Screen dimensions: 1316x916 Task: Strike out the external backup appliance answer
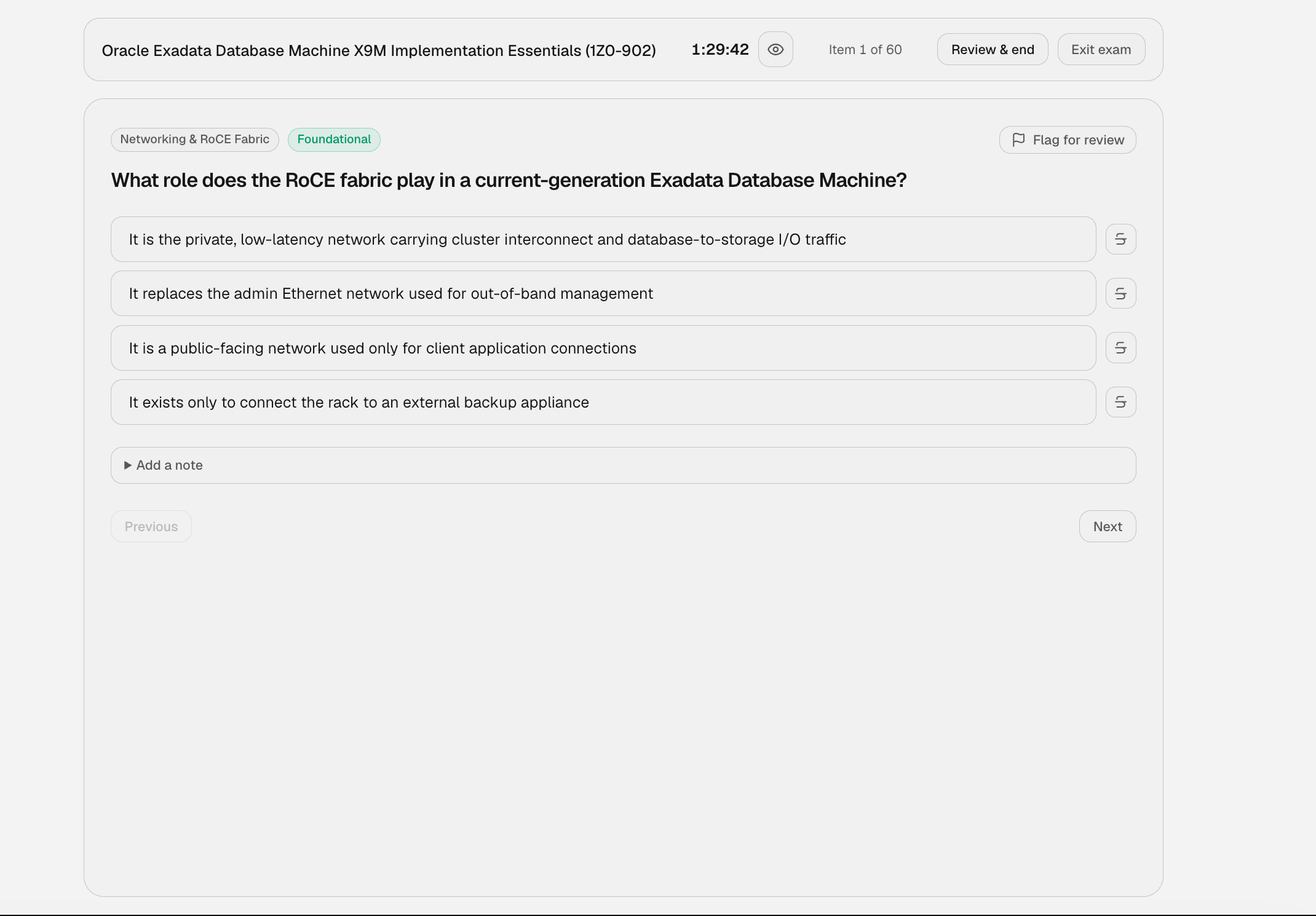(1120, 402)
